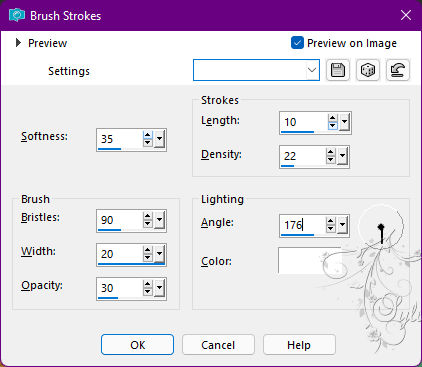Toggle the Preview on Image checkbox
Screen dimensions: 422x367
pos(297,43)
